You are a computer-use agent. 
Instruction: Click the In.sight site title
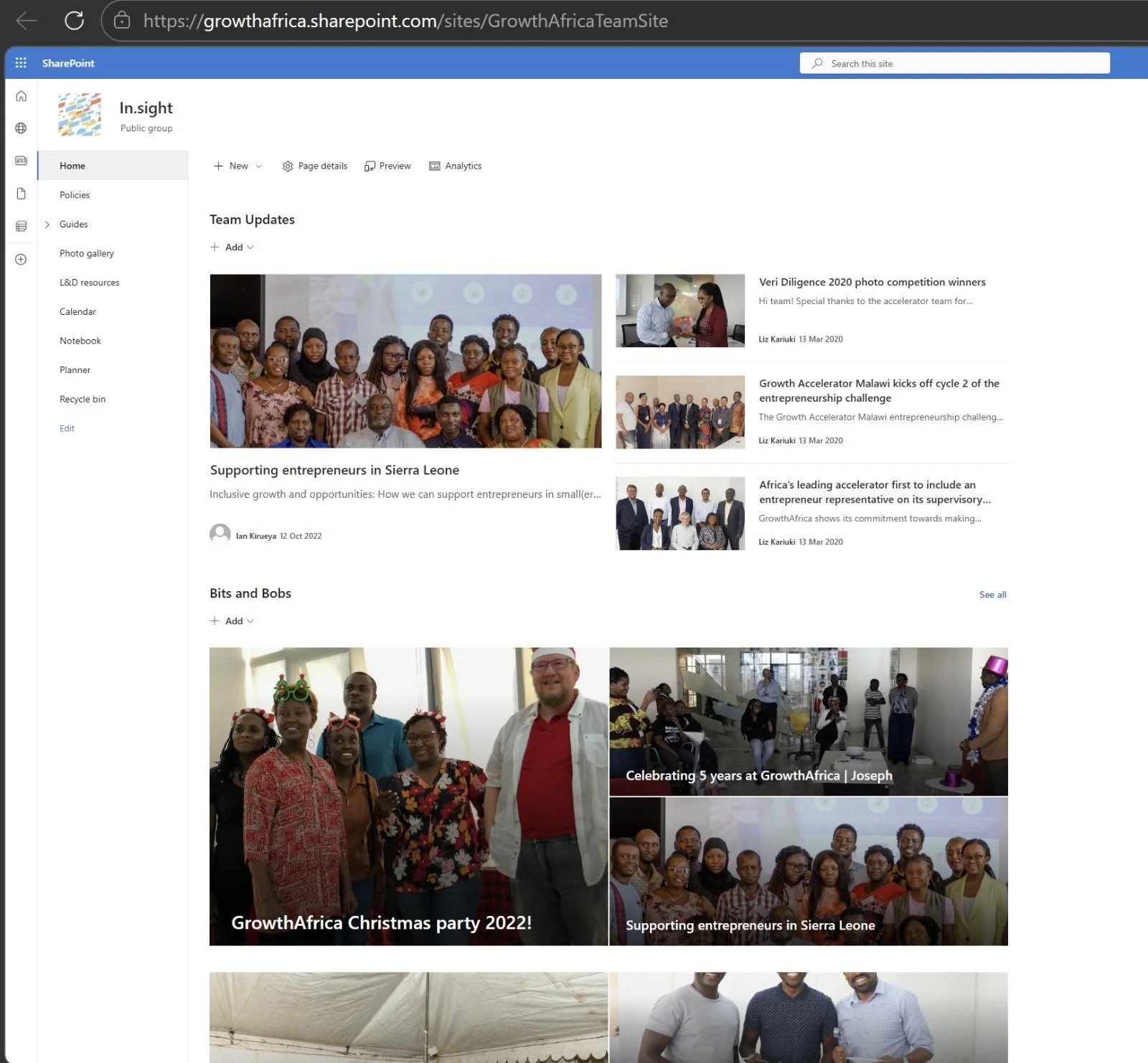146,108
